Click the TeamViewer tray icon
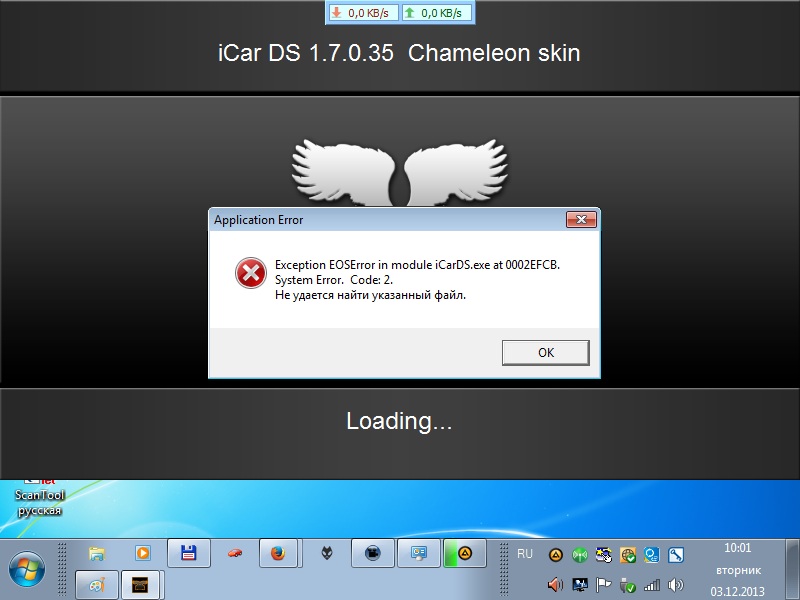The width and height of the screenshot is (800, 600). [x=652, y=555]
